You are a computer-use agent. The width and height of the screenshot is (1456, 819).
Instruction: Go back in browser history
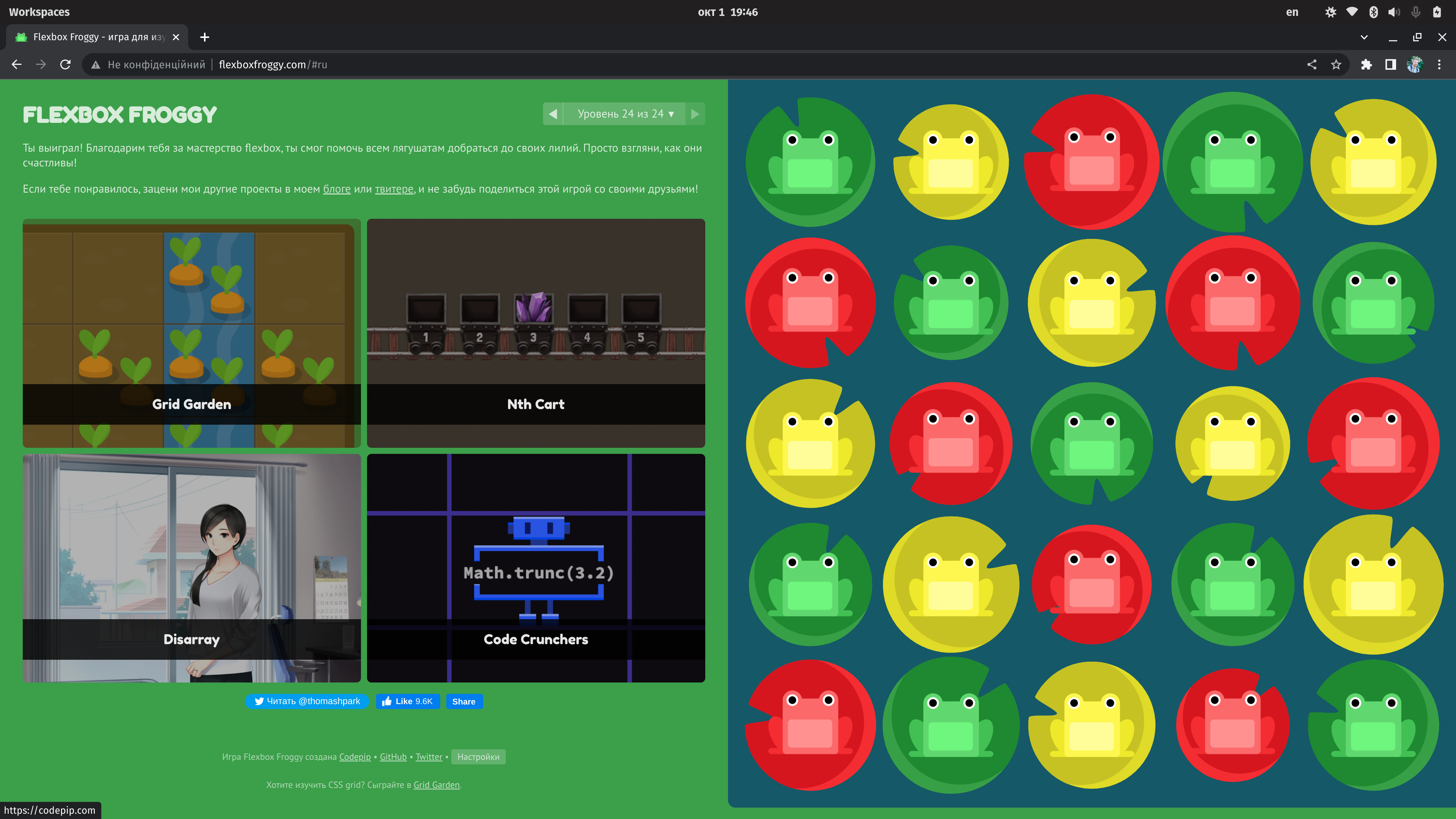pyautogui.click(x=16, y=64)
